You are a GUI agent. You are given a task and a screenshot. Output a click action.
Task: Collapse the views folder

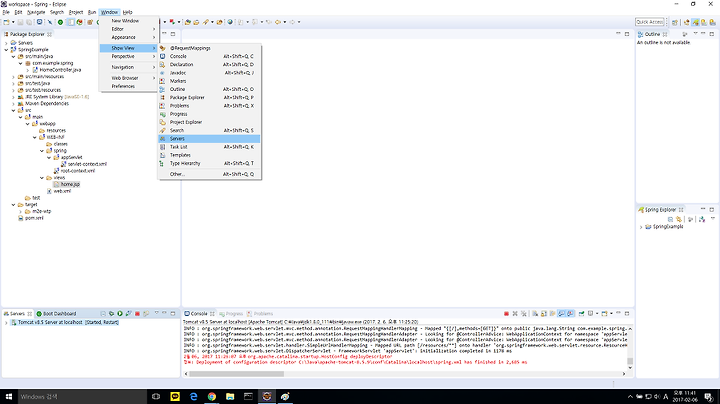(x=42, y=178)
